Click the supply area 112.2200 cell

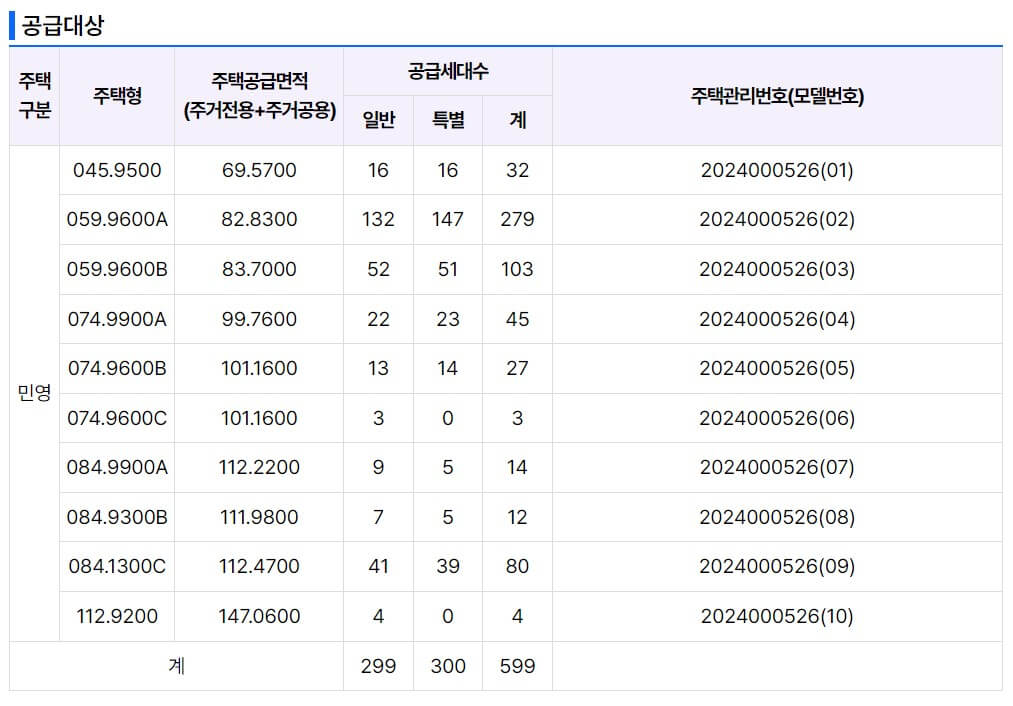coord(258,467)
